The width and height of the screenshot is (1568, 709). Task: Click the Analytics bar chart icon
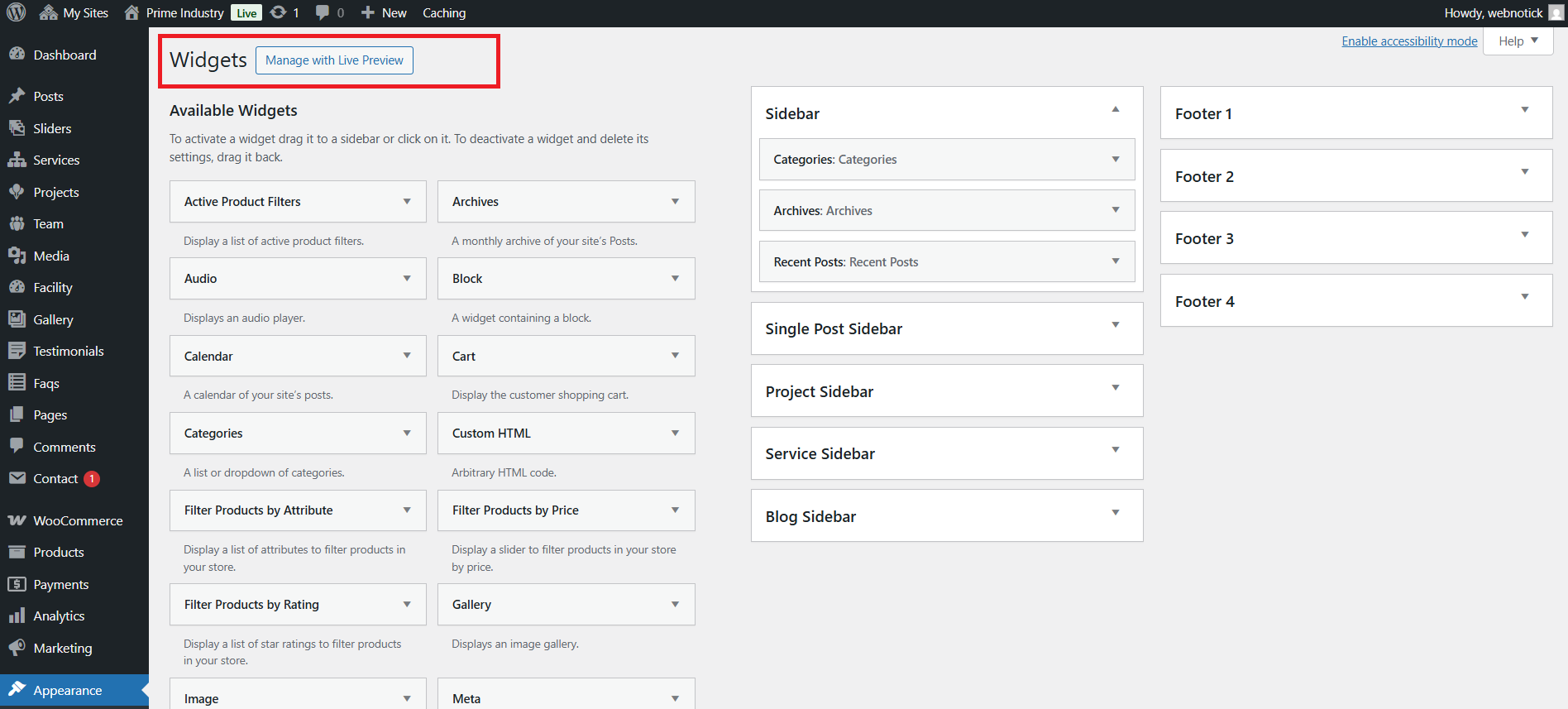click(x=17, y=616)
